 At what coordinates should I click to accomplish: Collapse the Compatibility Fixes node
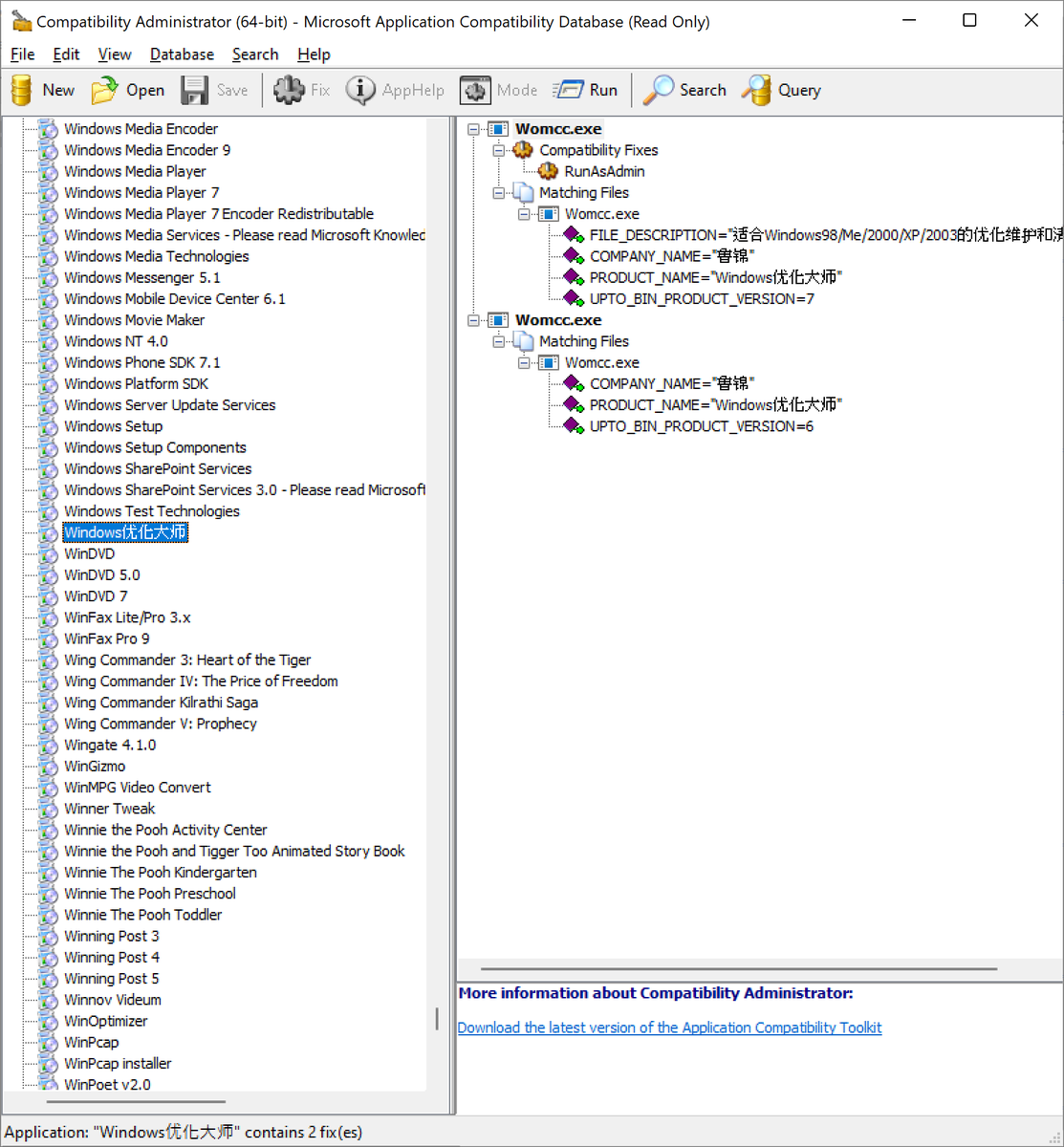point(498,150)
